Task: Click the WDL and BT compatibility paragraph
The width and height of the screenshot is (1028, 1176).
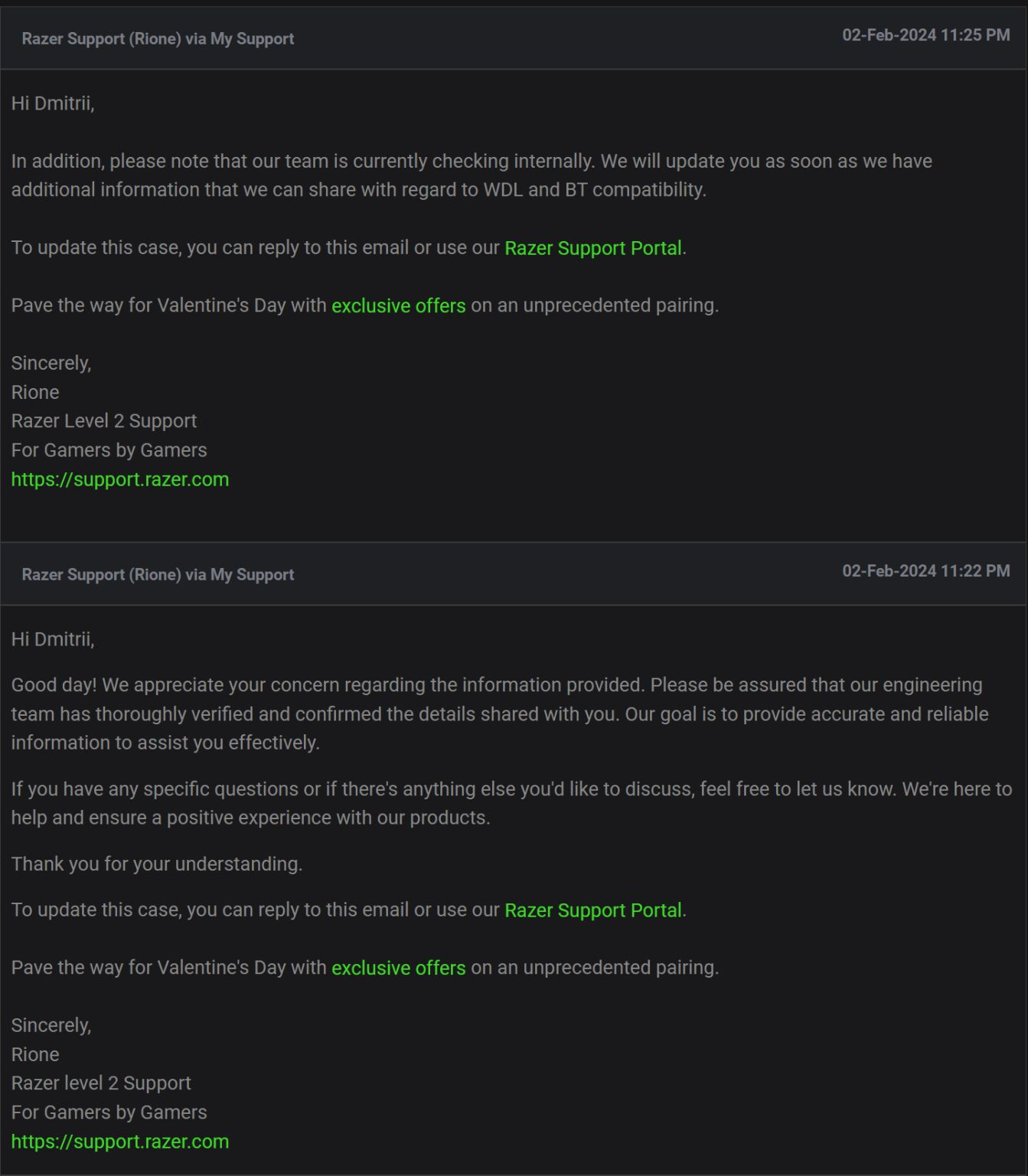Action: [x=472, y=175]
